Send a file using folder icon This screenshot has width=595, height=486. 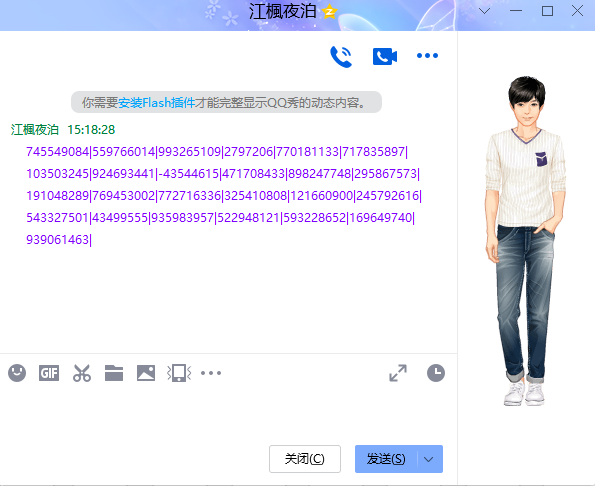click(114, 373)
